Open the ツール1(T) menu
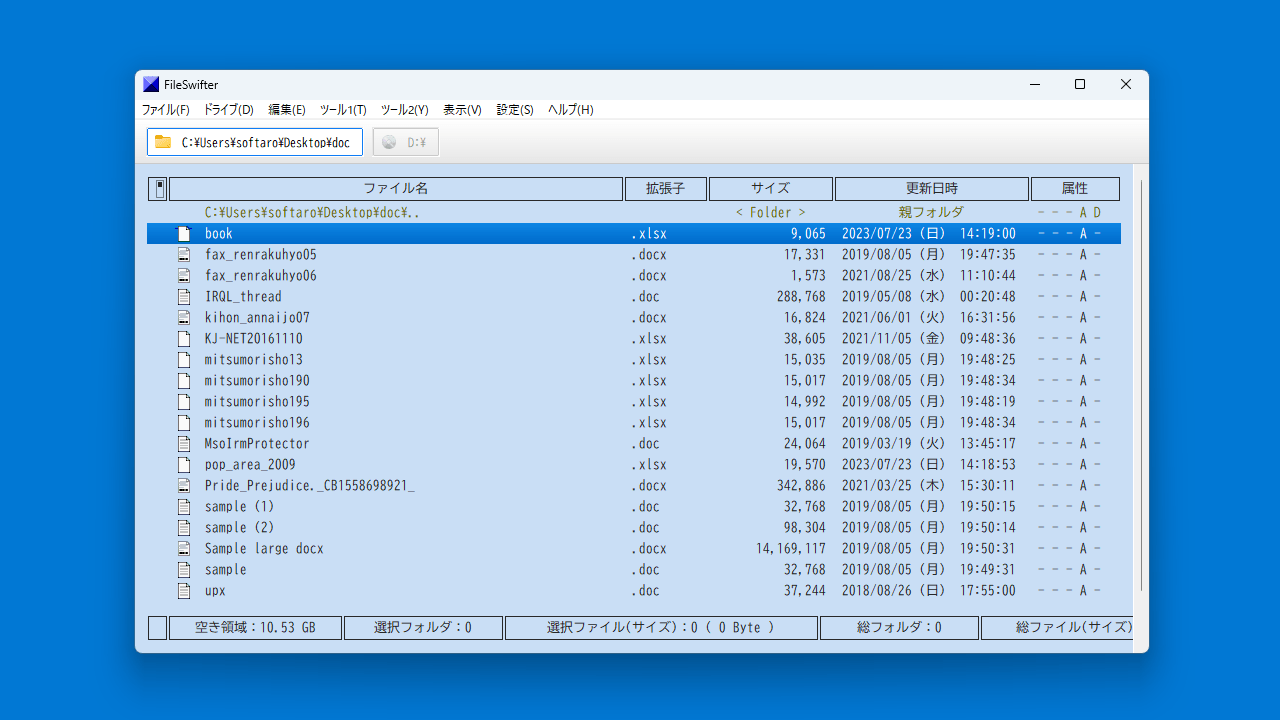1280x720 pixels. 343,110
